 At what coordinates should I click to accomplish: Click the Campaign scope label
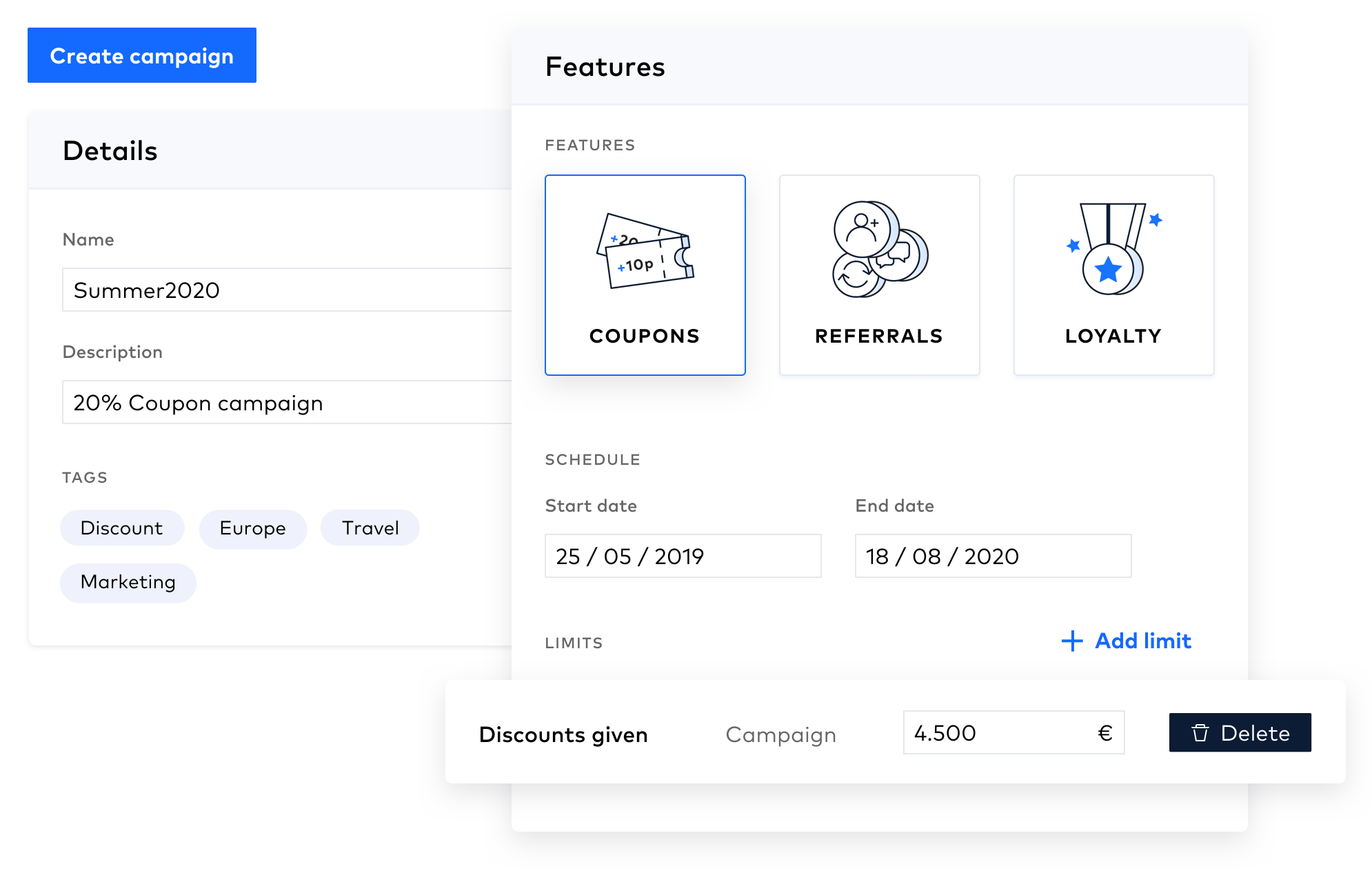(781, 735)
